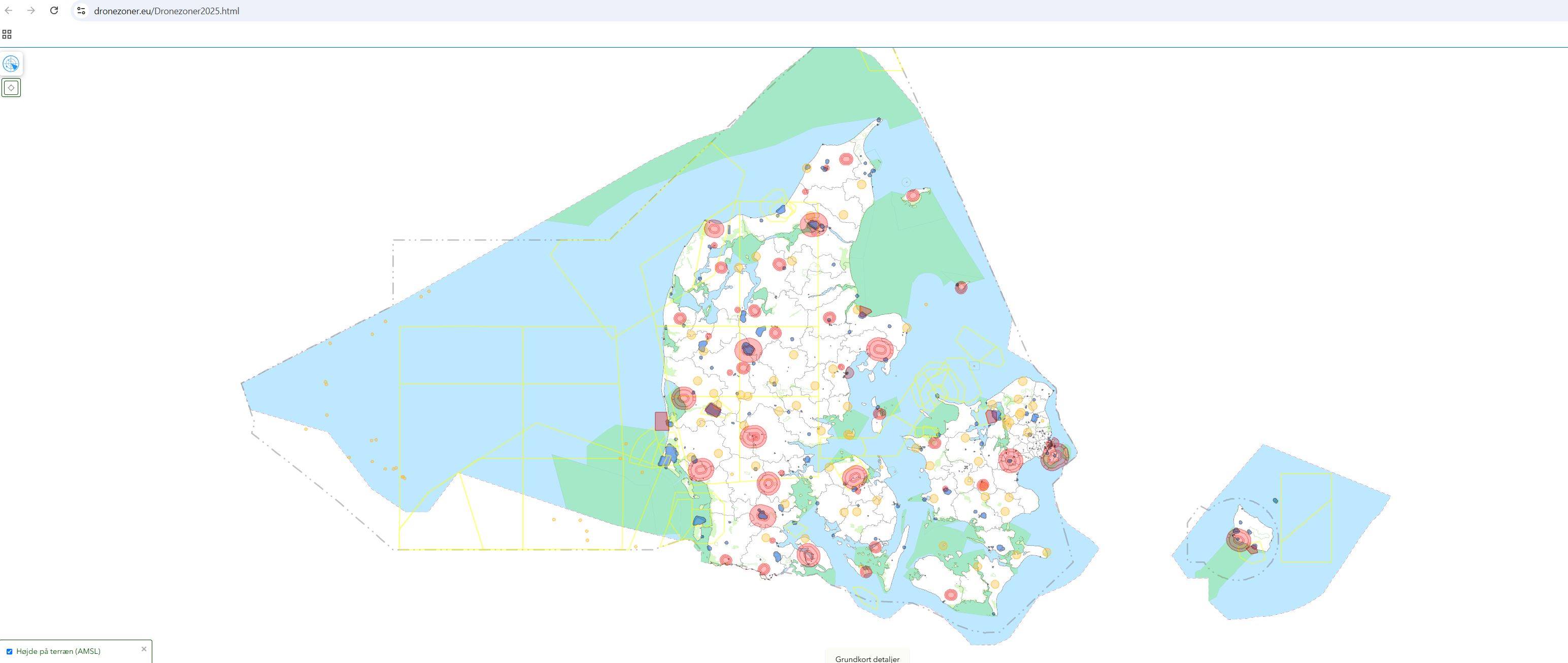The image size is (1568, 663).
Task: Click red zone on Samsø island
Action: tap(879, 414)
